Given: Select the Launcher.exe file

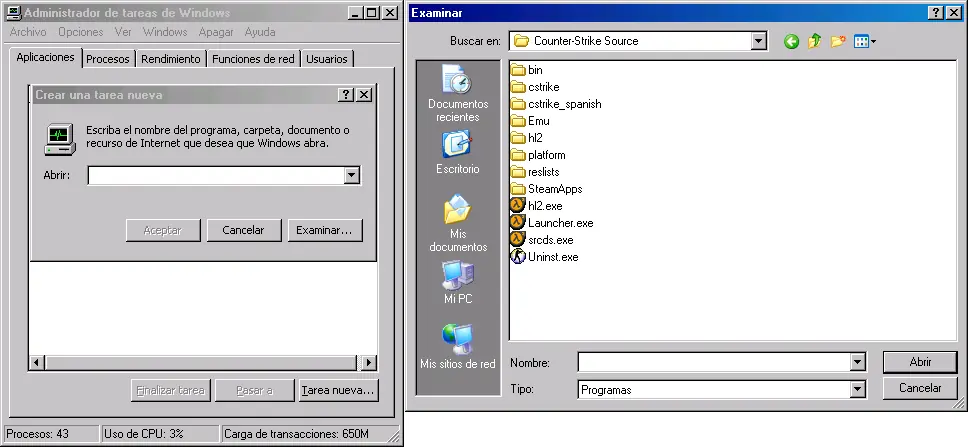Looking at the screenshot, I should click(x=552, y=223).
